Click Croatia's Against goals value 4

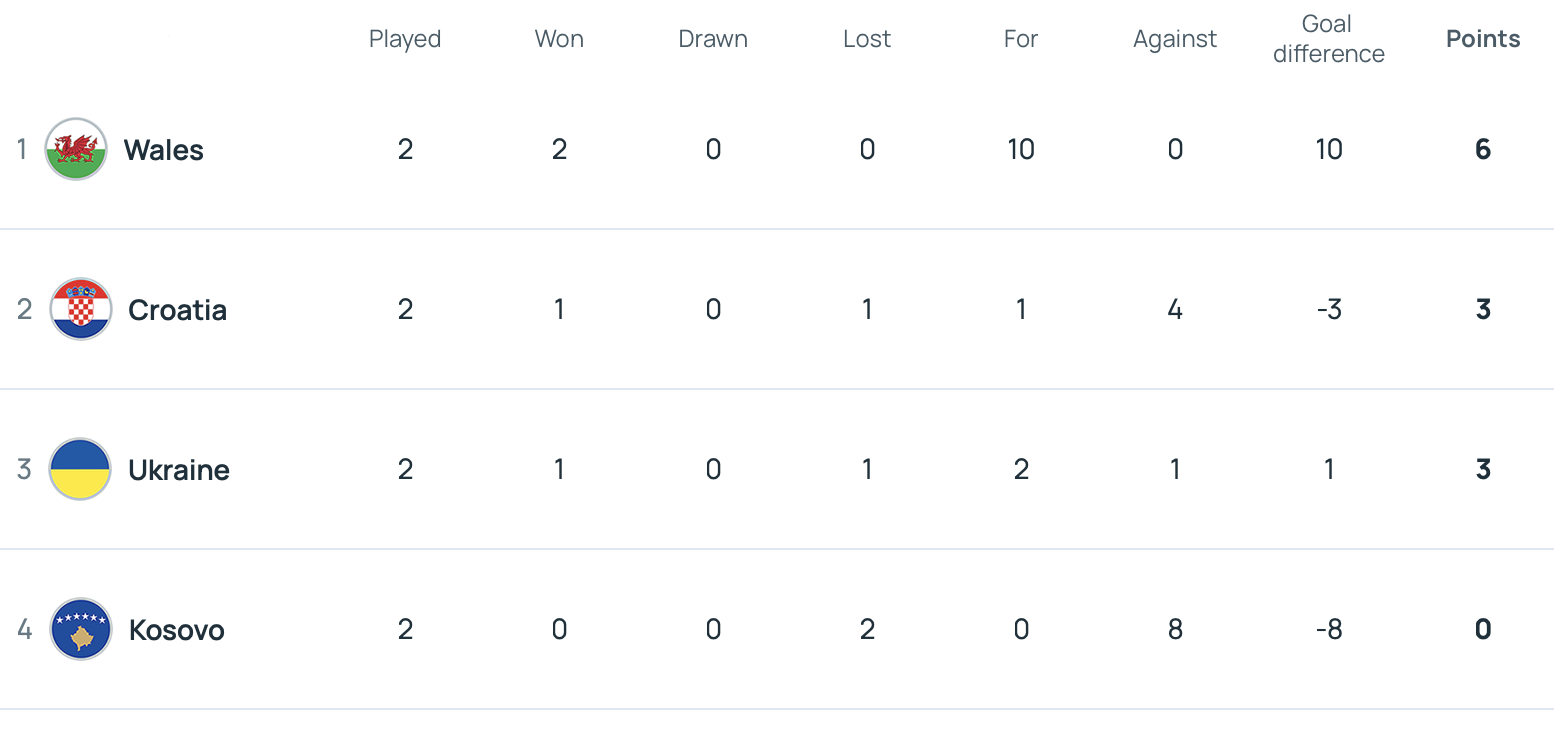point(1175,310)
